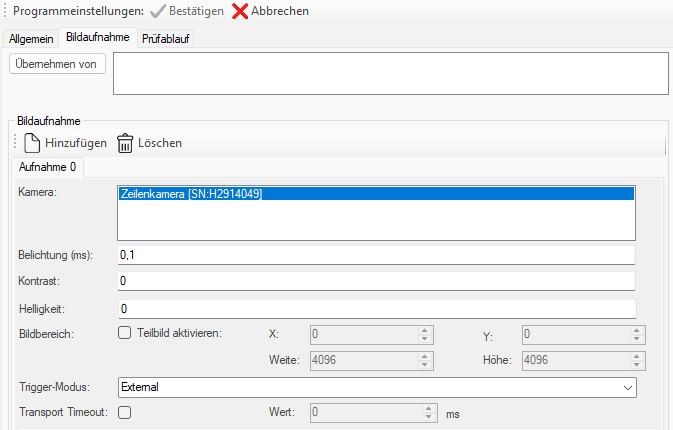Screen dimensions: 673x430
Task: Click the Kontrast input field
Action: [375, 281]
